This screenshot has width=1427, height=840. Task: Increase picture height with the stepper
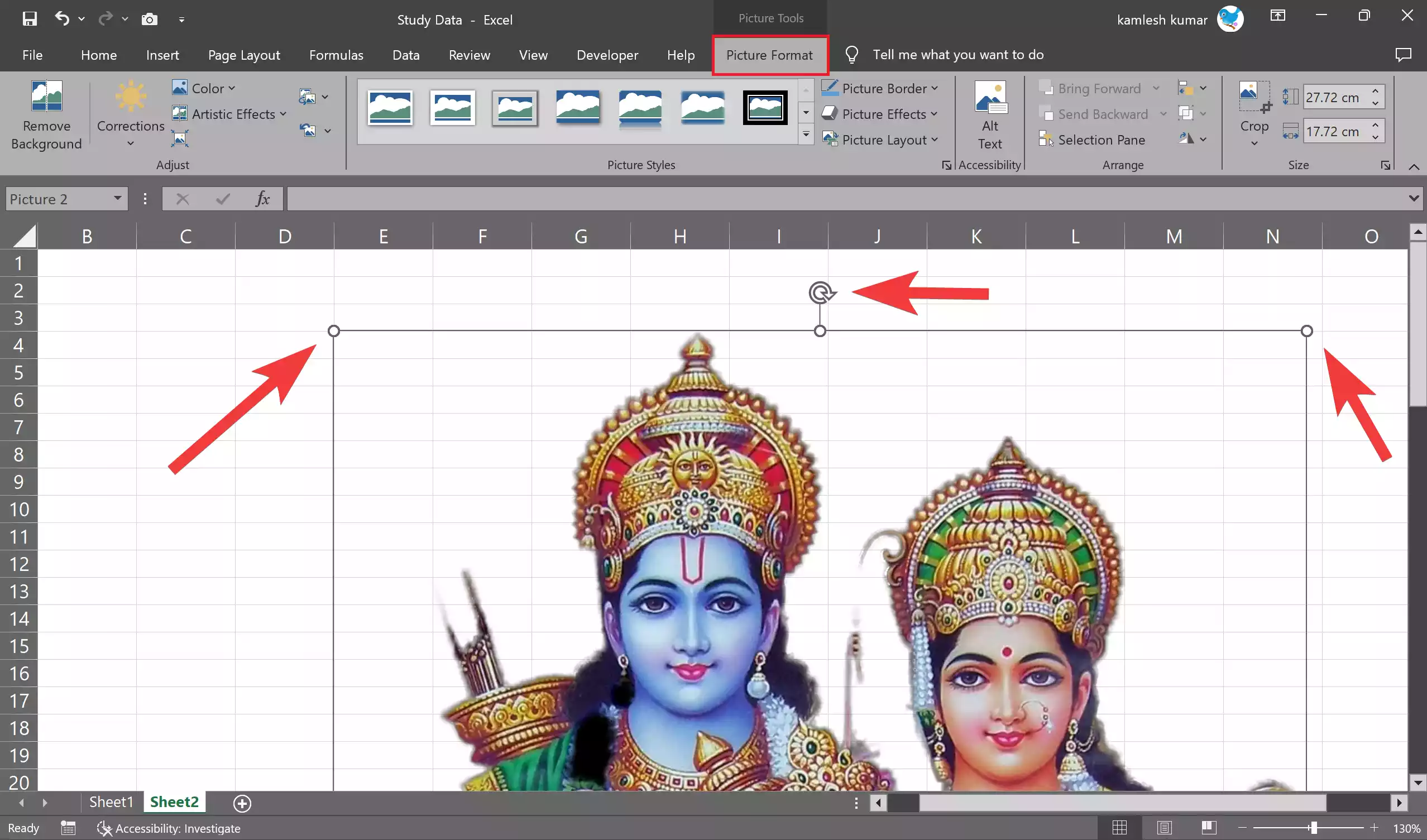(x=1376, y=90)
